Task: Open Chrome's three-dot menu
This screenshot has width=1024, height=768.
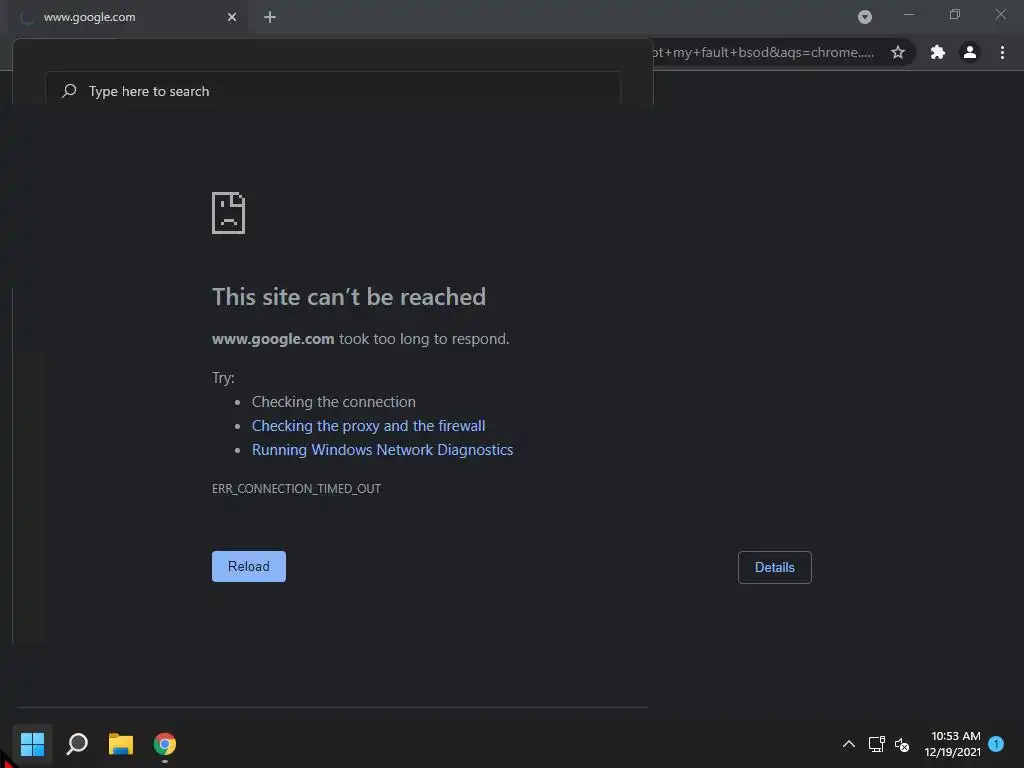Action: pos(1002,52)
